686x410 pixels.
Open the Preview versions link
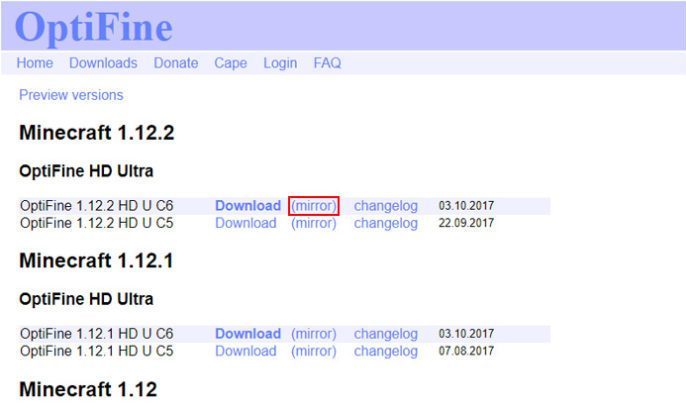click(71, 95)
